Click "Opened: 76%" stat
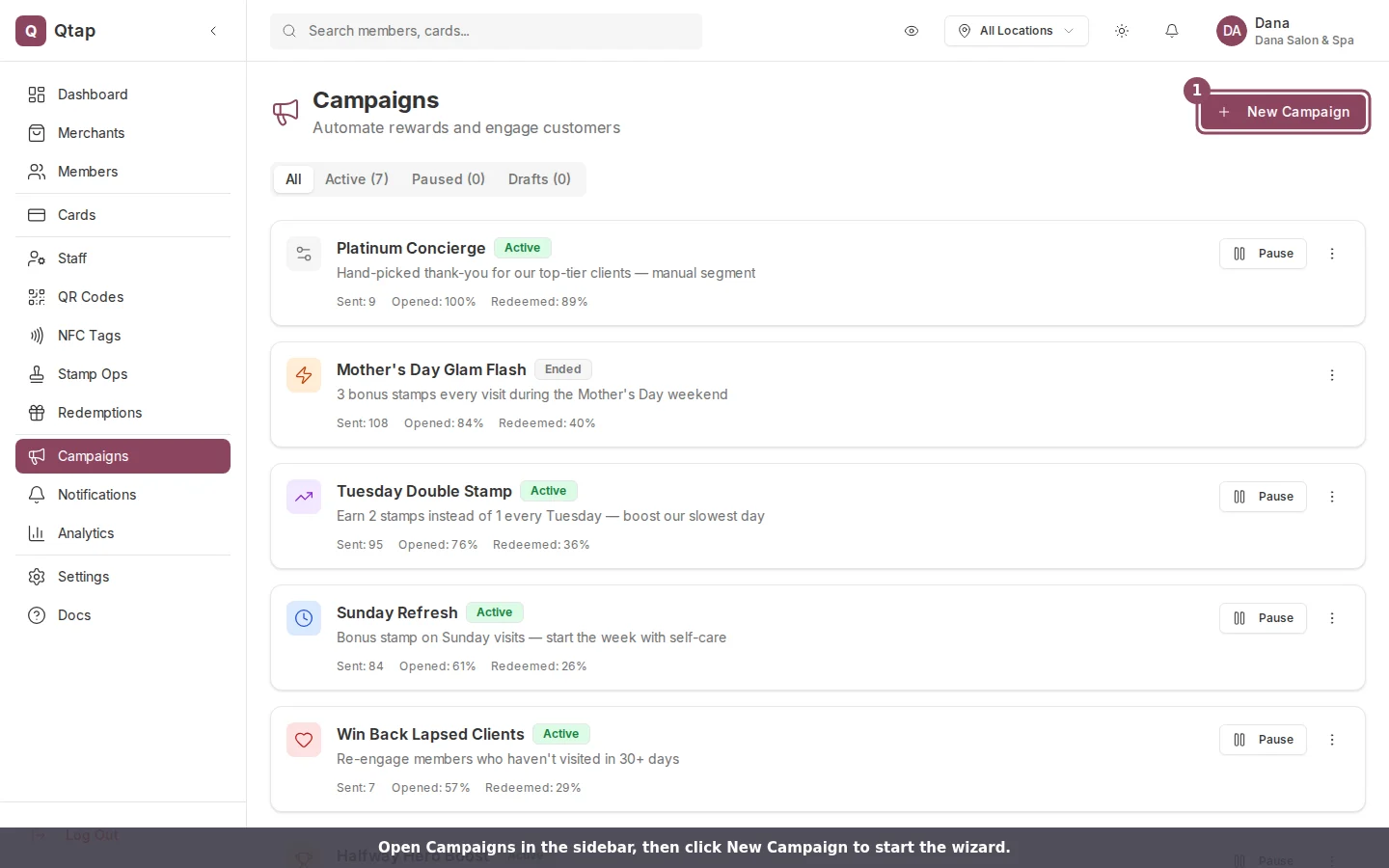The height and width of the screenshot is (868, 1389). point(438,545)
